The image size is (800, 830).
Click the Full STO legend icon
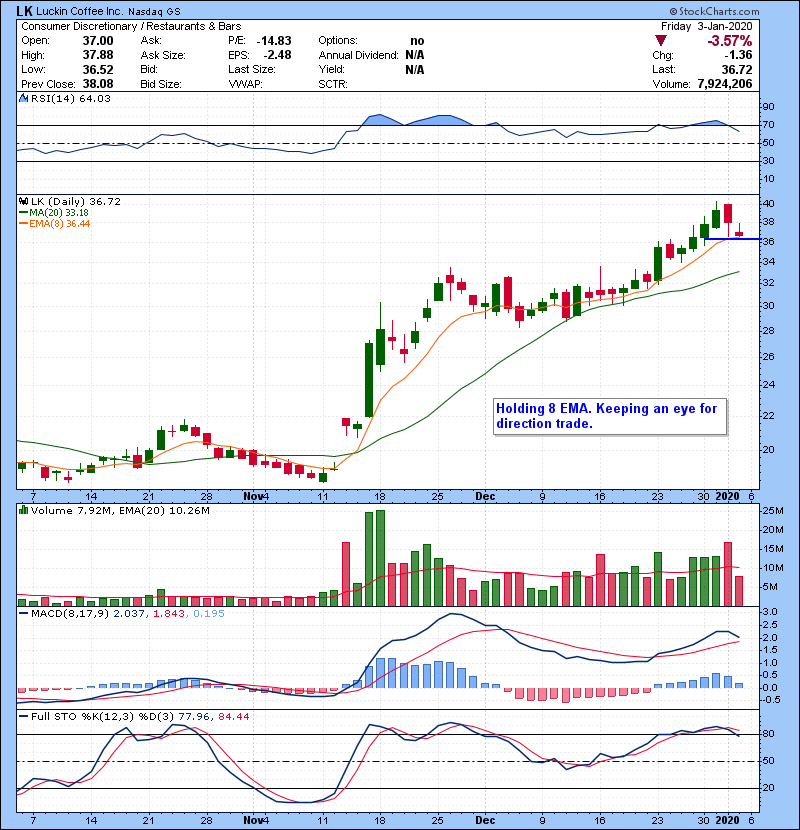click(x=22, y=714)
